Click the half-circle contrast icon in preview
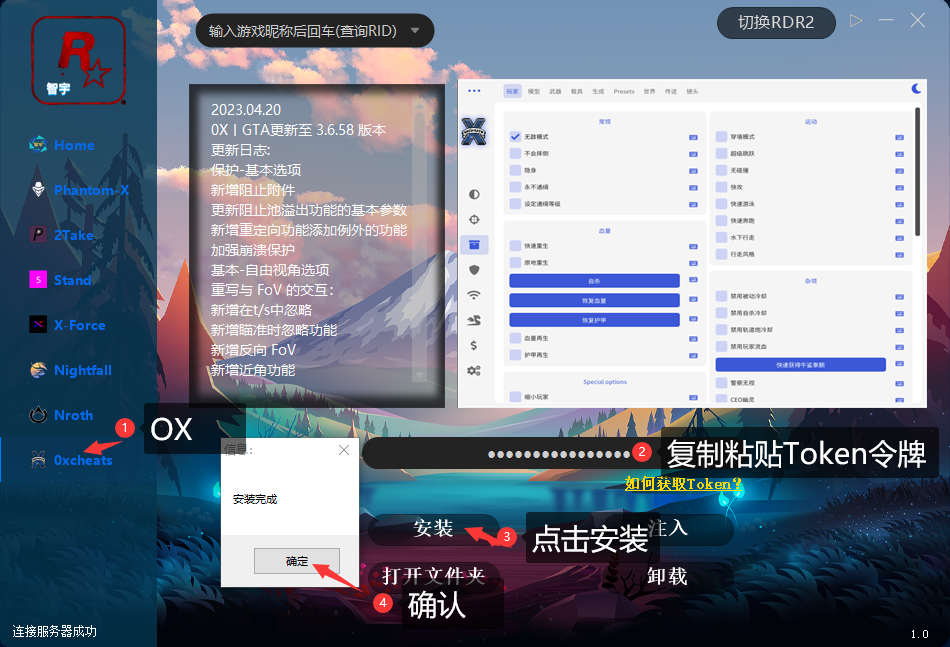The image size is (950, 647). tap(474, 194)
